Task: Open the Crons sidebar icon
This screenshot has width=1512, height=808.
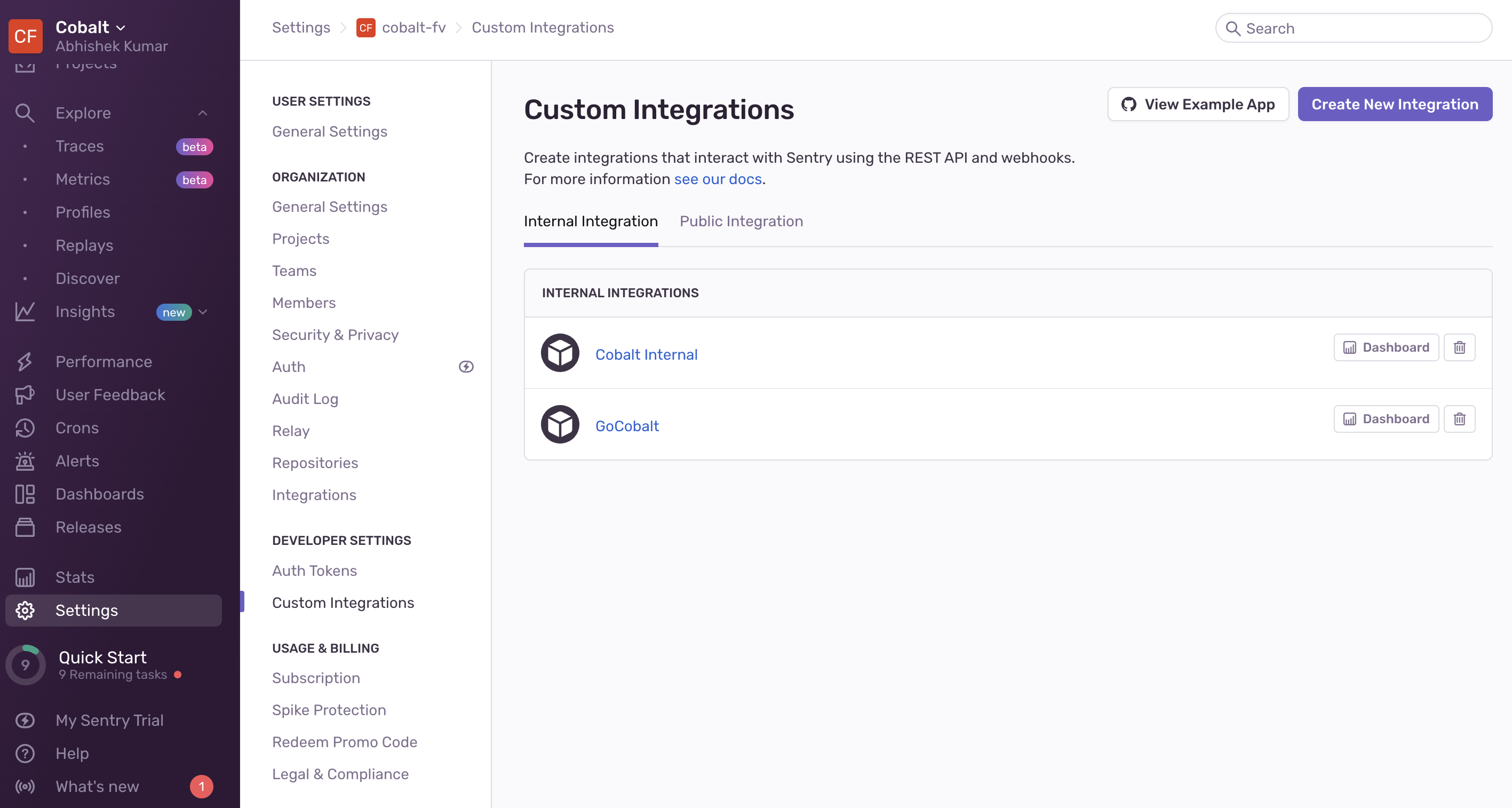Action: pos(25,428)
